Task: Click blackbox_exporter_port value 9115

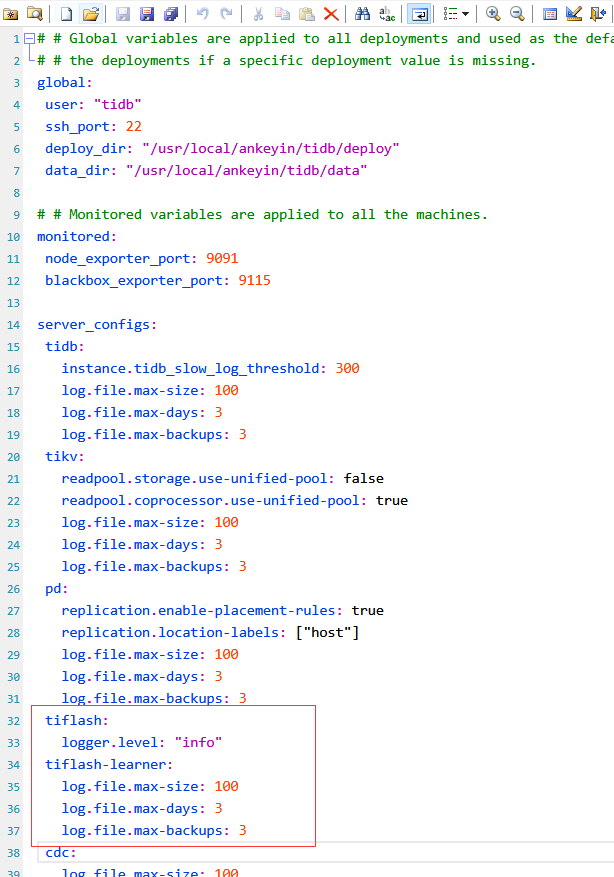Action: point(254,280)
